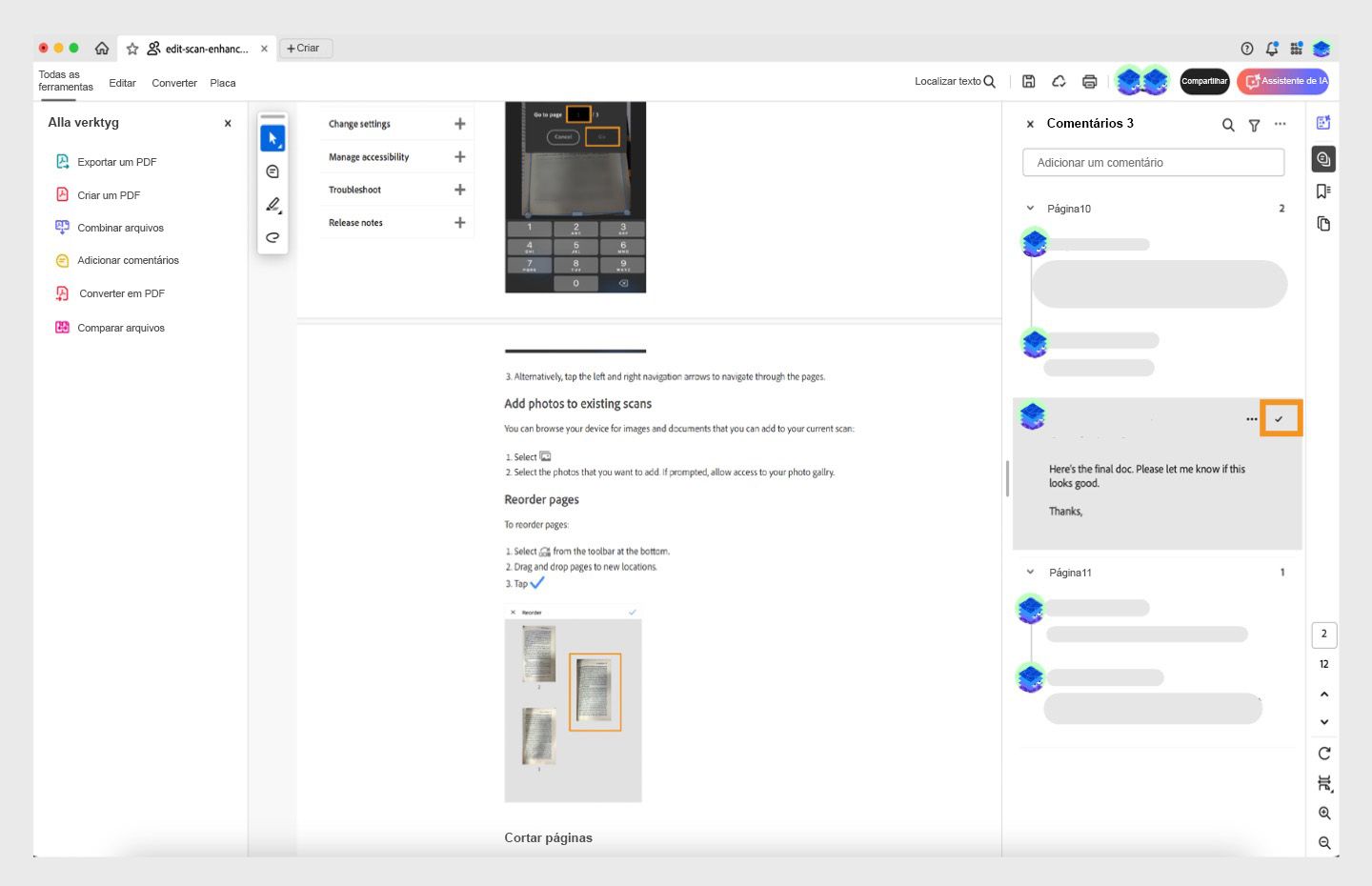This screenshot has height=886, width=1372.
Task: Open the Converter menu
Action: pyautogui.click(x=173, y=83)
